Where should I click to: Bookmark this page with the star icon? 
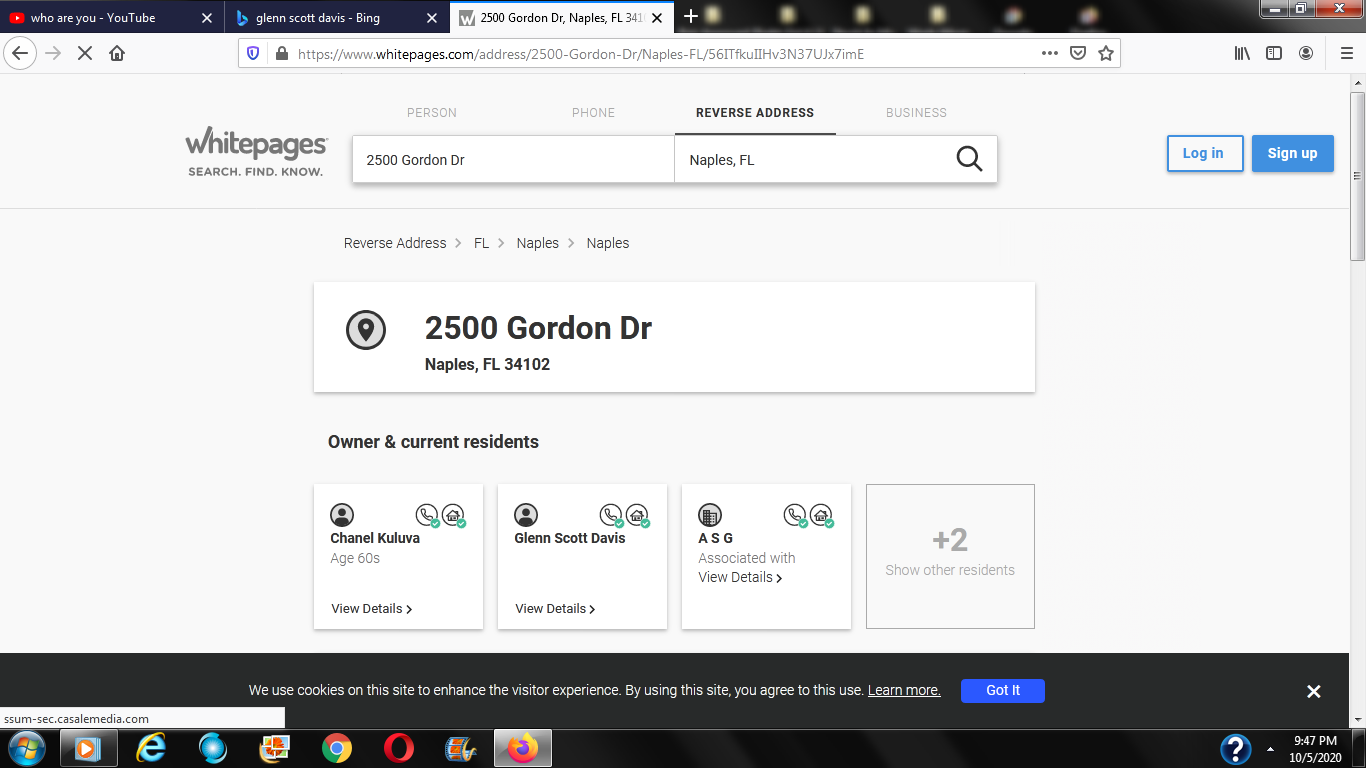(x=1106, y=54)
